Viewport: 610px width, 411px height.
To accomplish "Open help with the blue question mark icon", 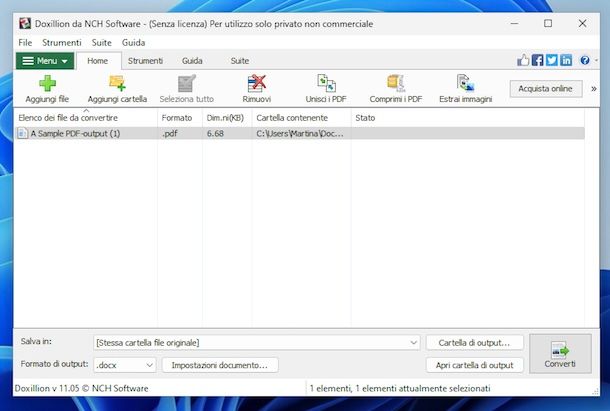I will tap(585, 60).
